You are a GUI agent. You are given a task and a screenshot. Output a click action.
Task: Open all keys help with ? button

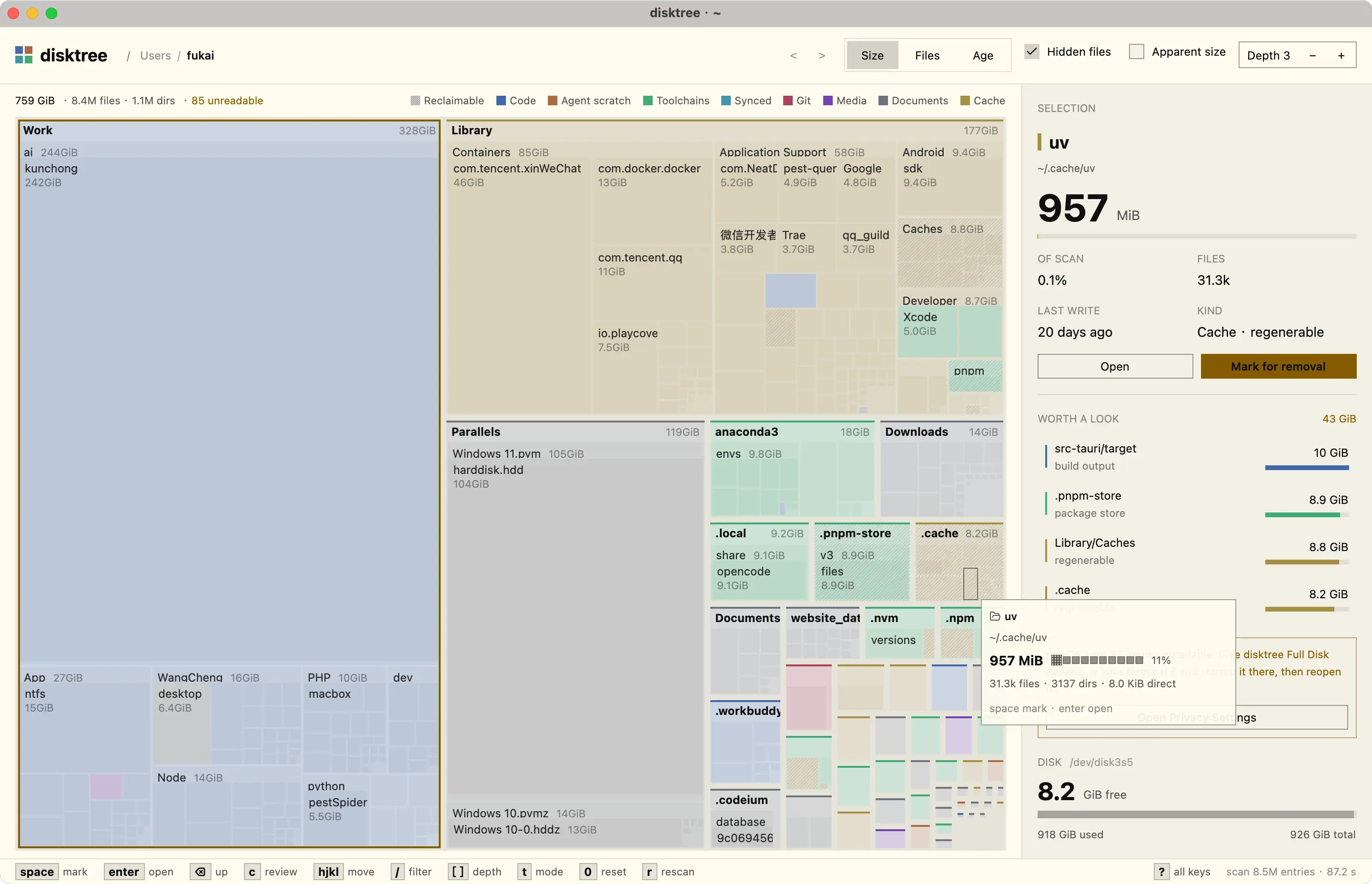(1161, 871)
